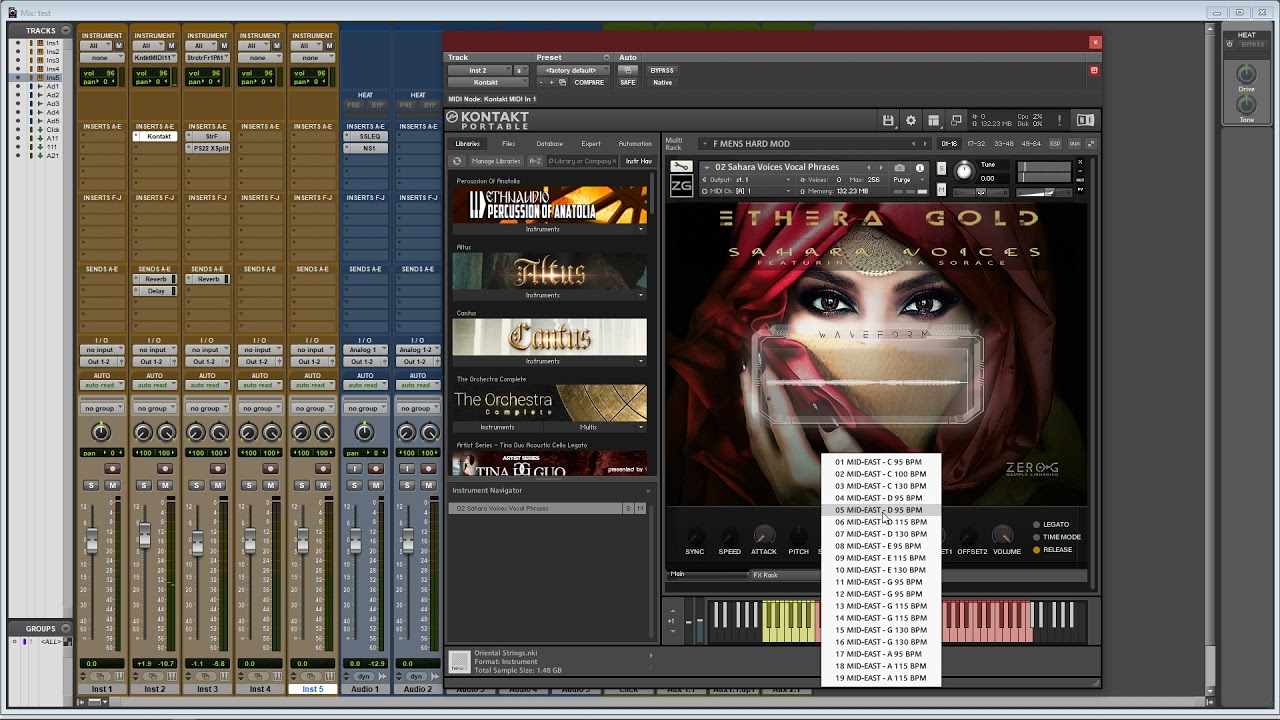Toggle the RELEASE option
Image resolution: width=1280 pixels, height=720 pixels.
(x=1052, y=550)
